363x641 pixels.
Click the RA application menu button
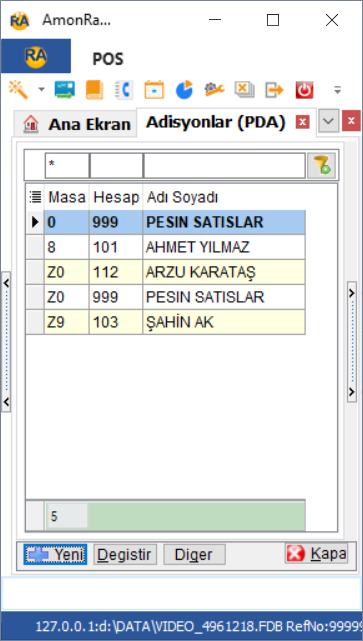[36, 56]
